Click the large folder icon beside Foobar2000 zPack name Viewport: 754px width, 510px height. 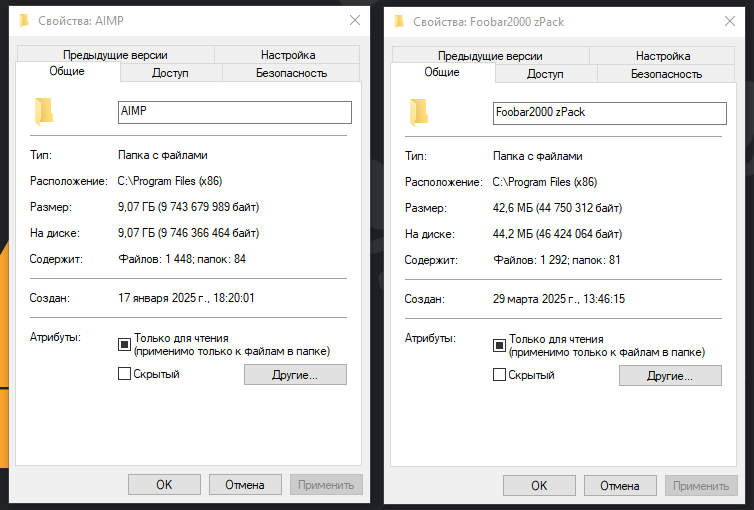click(419, 111)
